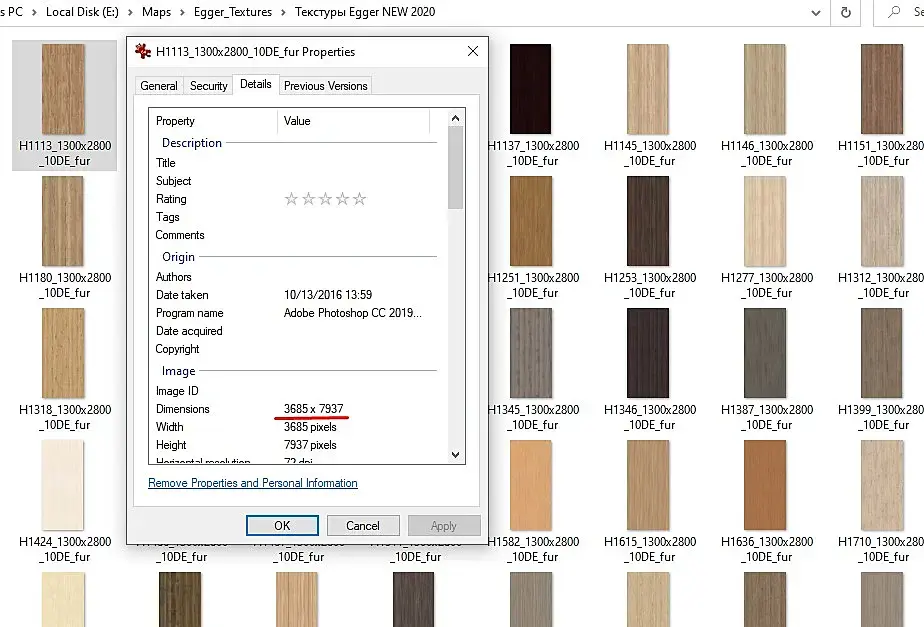Select the Copyright property row
The width and height of the screenshot is (924, 627).
click(x=295, y=349)
